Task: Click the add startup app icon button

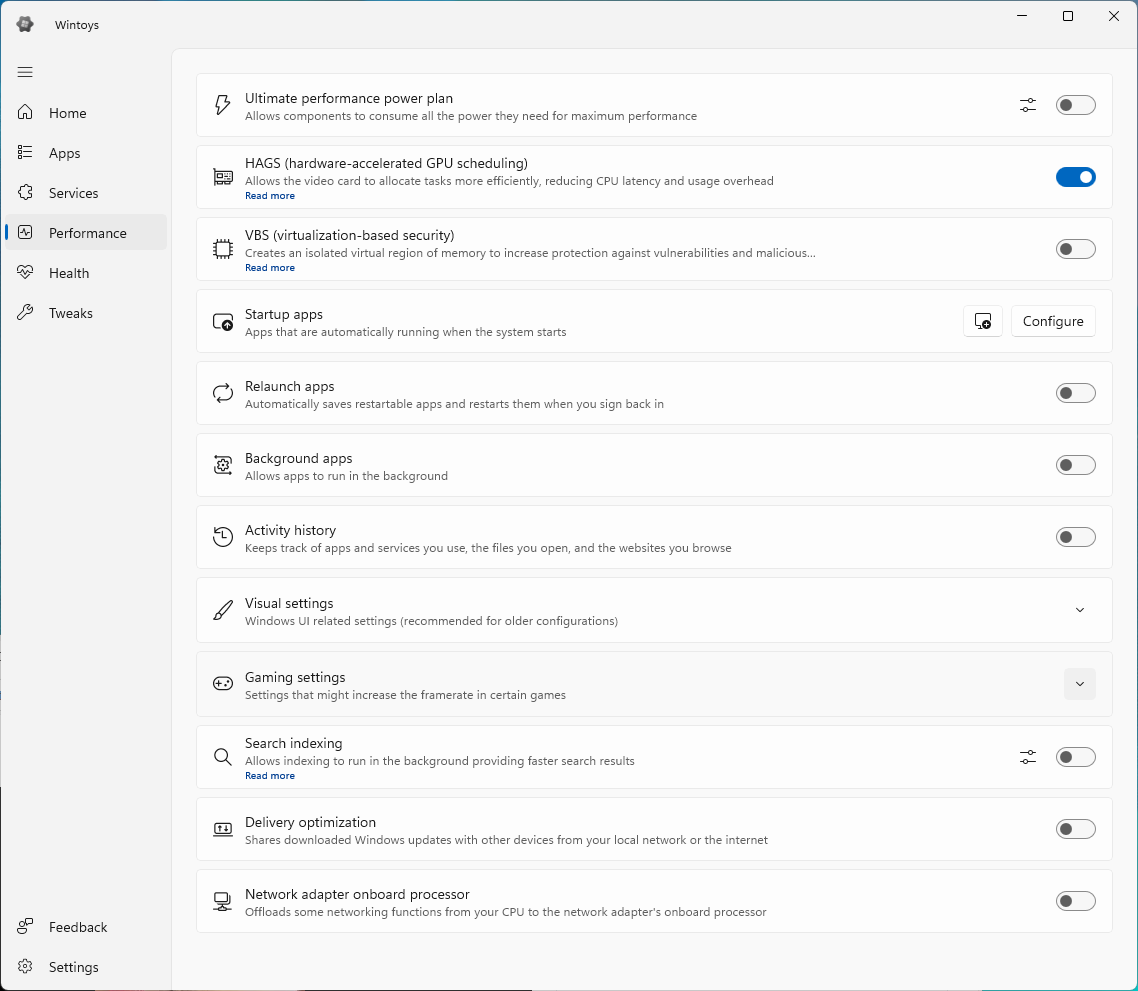Action: [983, 321]
